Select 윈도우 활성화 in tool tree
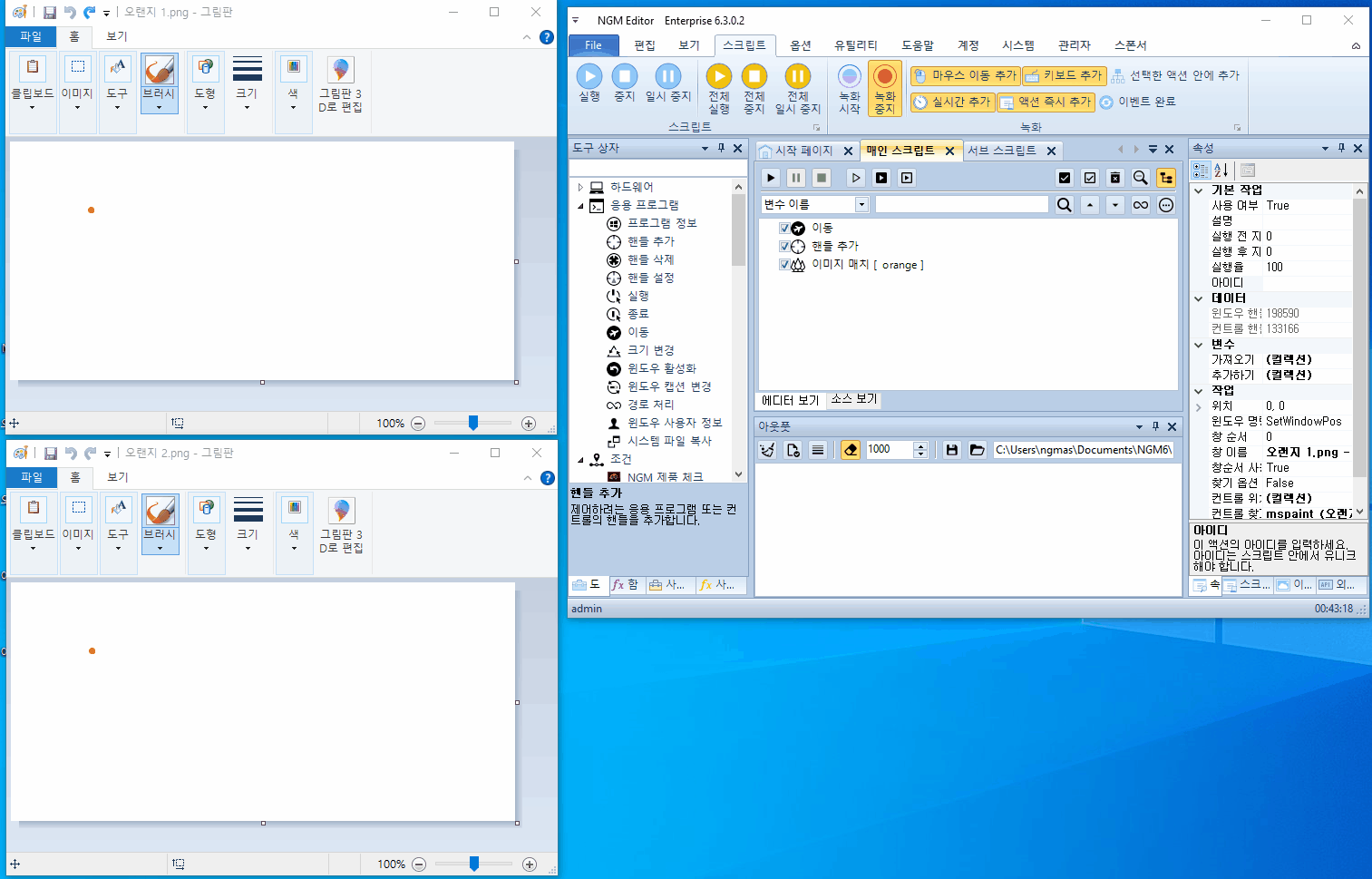 point(662,368)
